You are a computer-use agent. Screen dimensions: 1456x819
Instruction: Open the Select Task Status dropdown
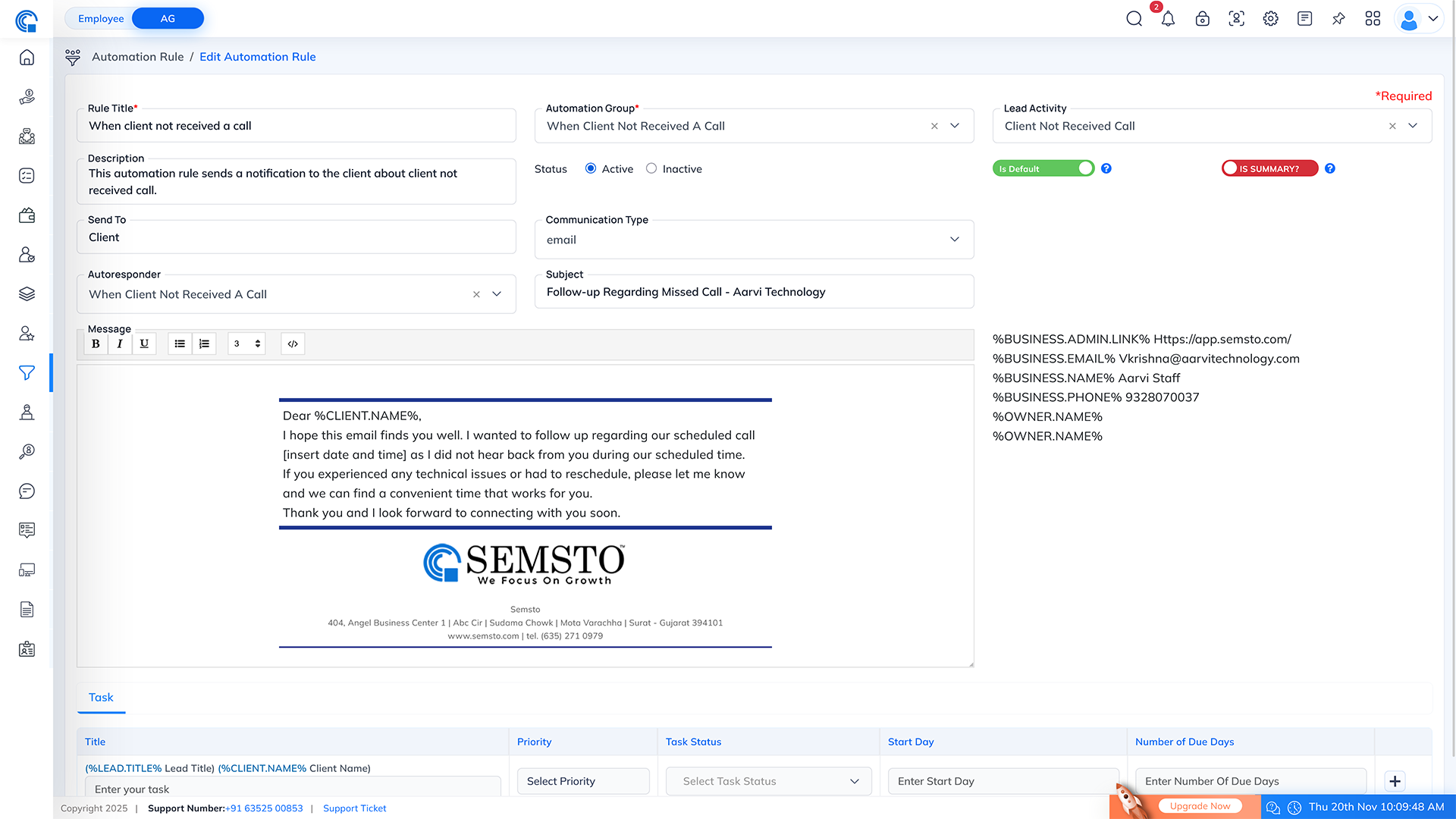768,781
